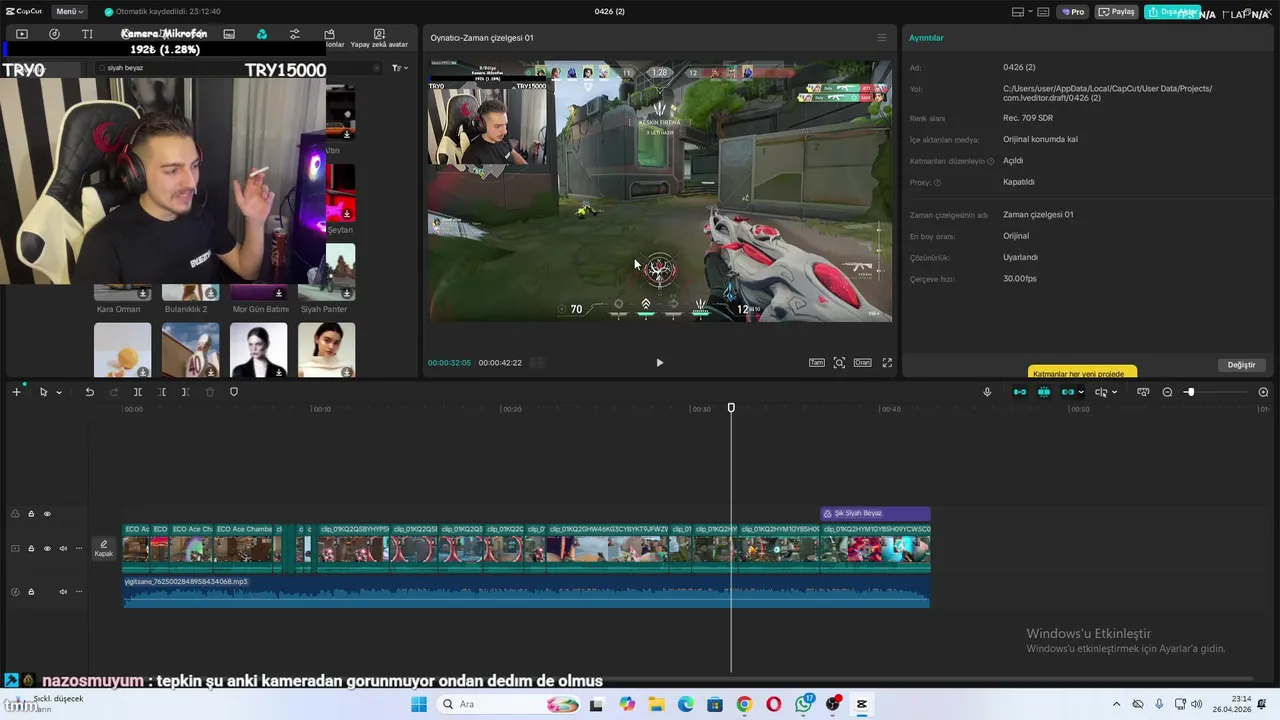Enter fullscreen preview

887,363
